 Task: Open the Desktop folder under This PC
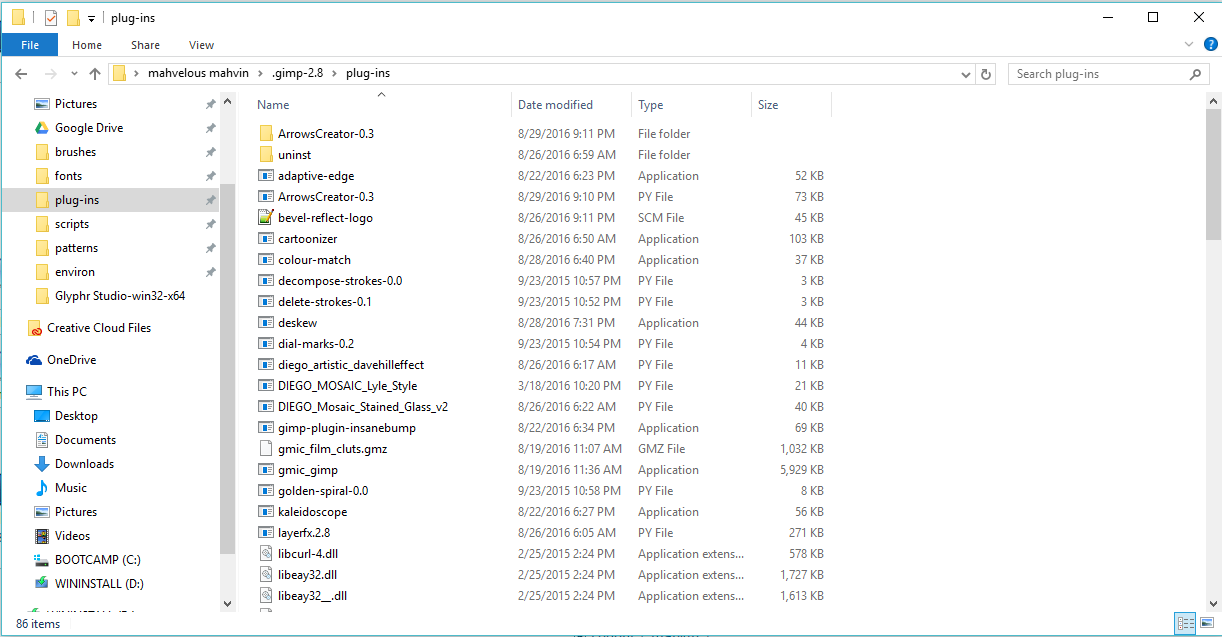point(76,416)
